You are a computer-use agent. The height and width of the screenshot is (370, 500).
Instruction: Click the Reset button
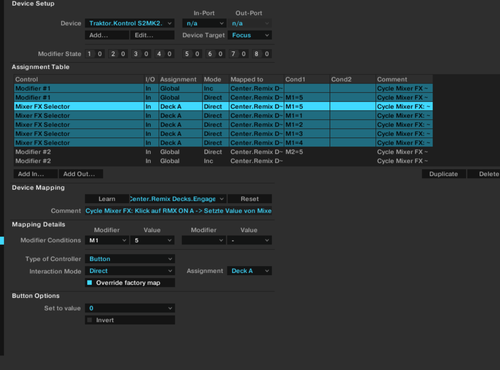[x=250, y=199]
